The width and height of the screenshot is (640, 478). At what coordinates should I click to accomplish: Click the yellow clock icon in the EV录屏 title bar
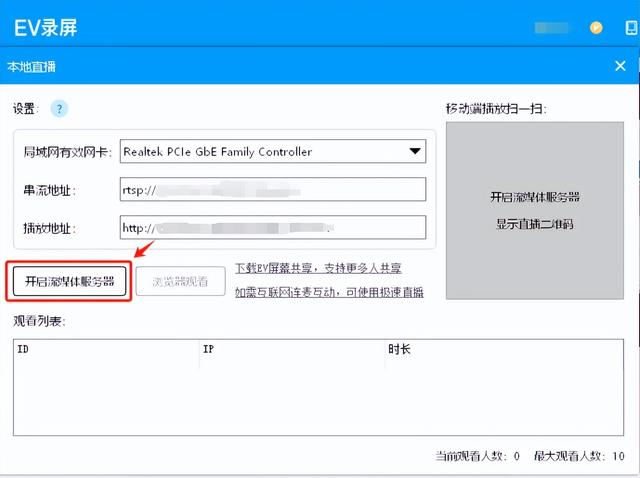click(596, 28)
